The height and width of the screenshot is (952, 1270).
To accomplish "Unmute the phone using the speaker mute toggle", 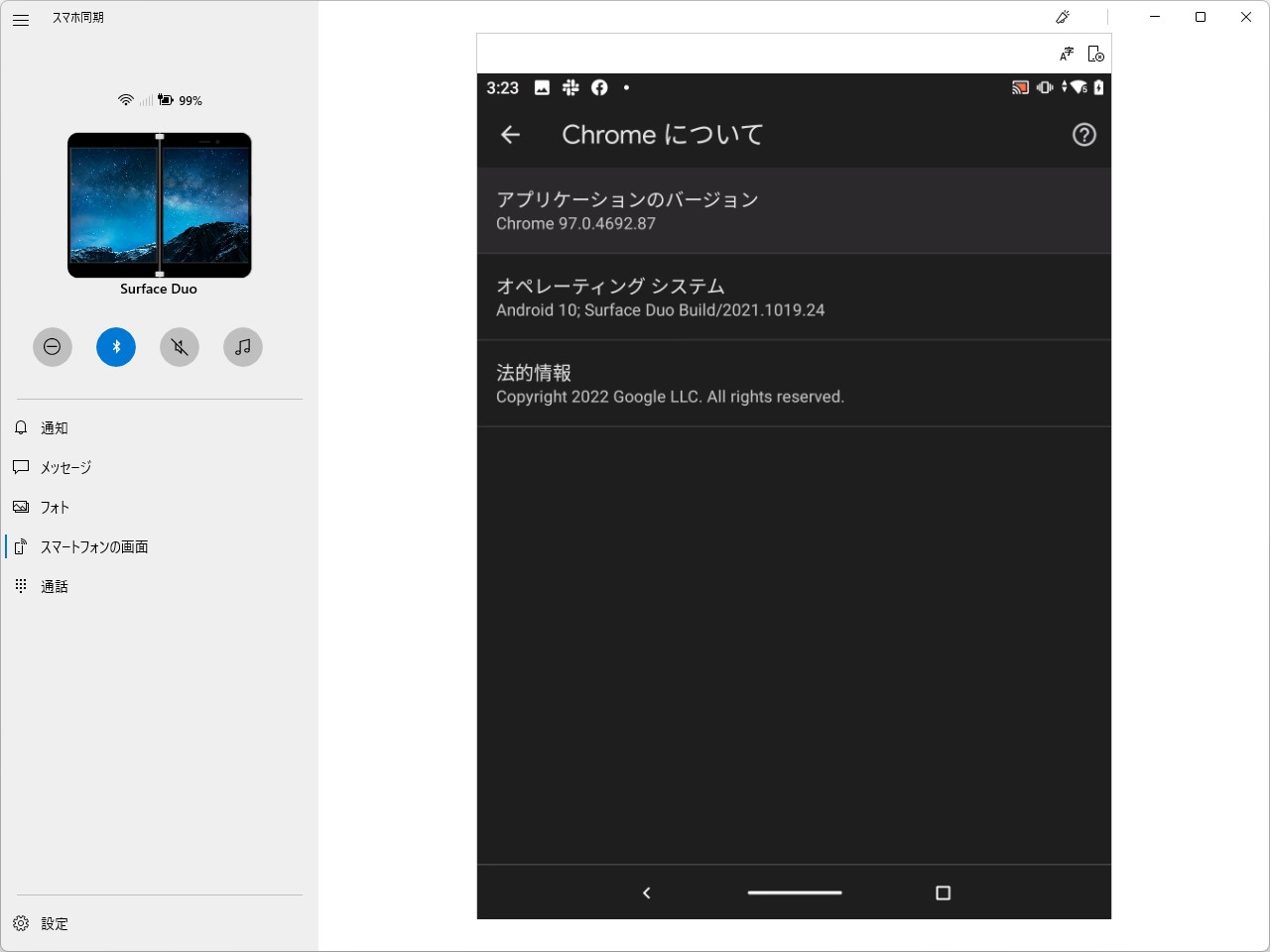I will click(x=180, y=347).
